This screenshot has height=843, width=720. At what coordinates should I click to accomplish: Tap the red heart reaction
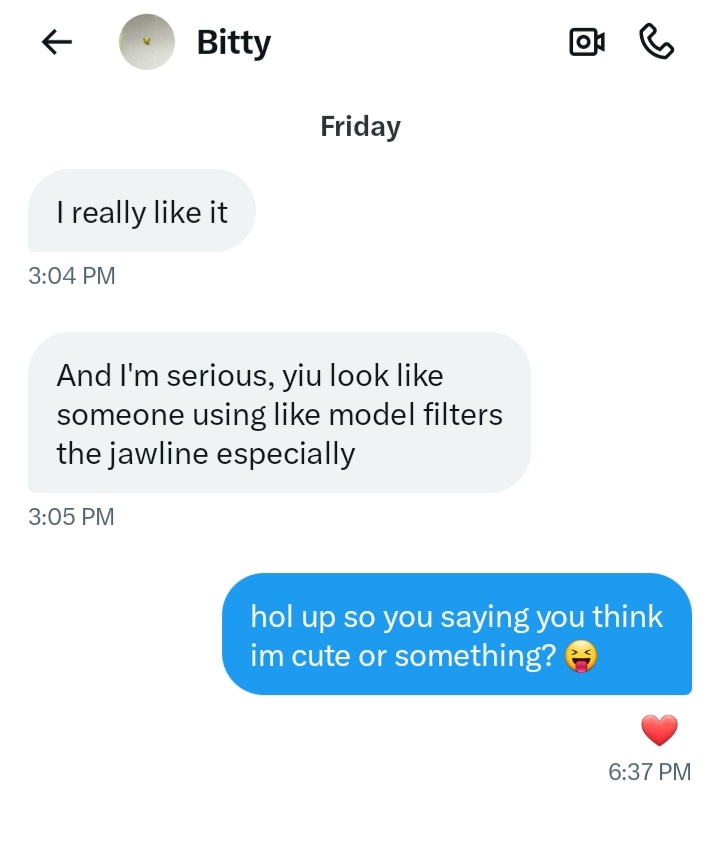tap(659, 730)
